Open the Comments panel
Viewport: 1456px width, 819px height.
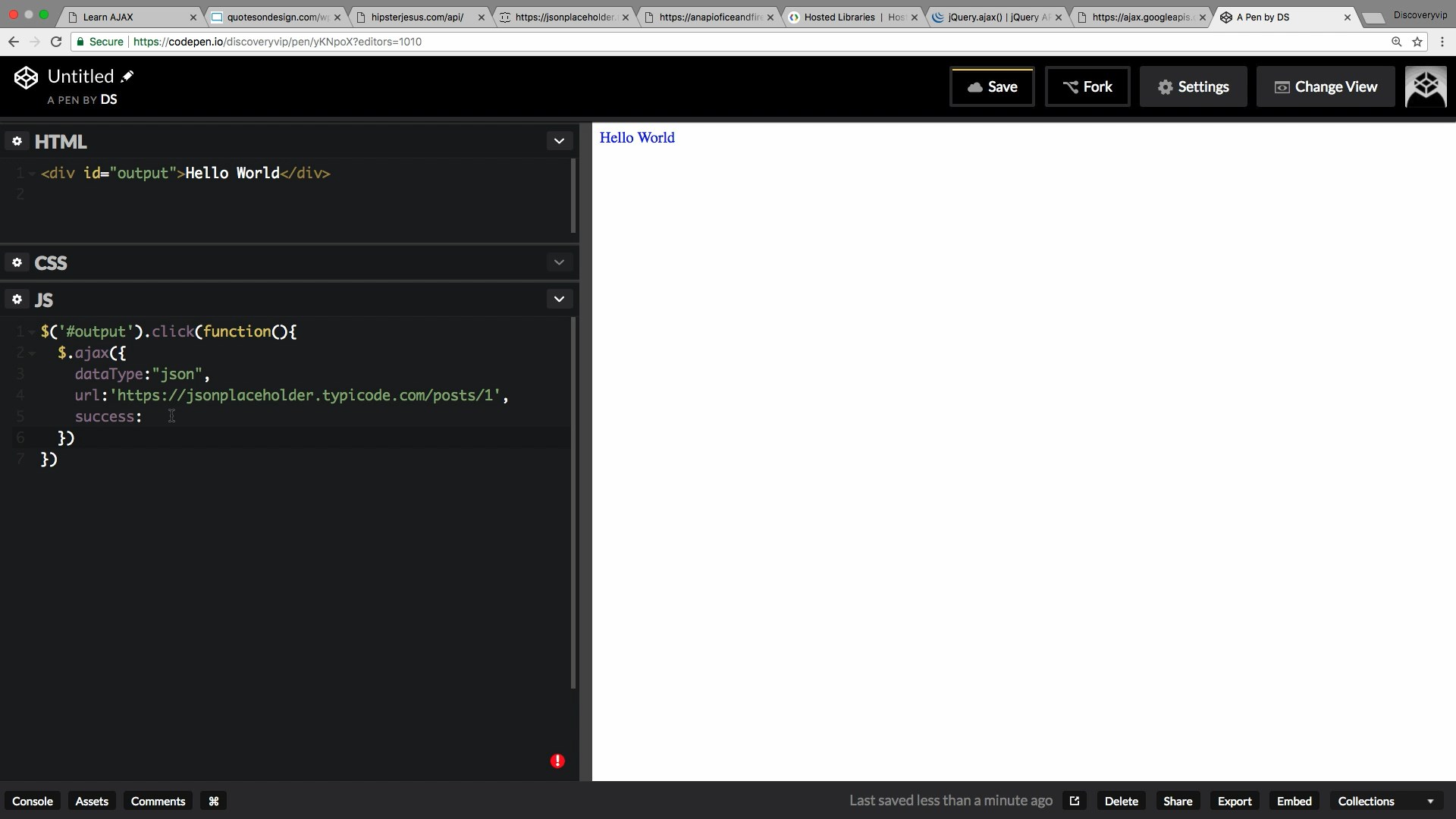158,801
